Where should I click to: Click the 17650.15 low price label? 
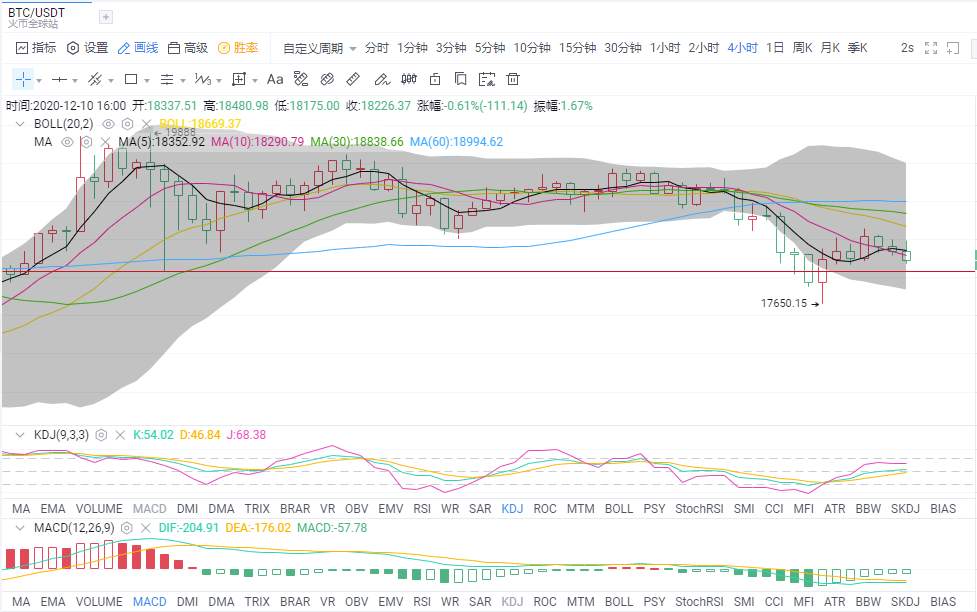(784, 304)
